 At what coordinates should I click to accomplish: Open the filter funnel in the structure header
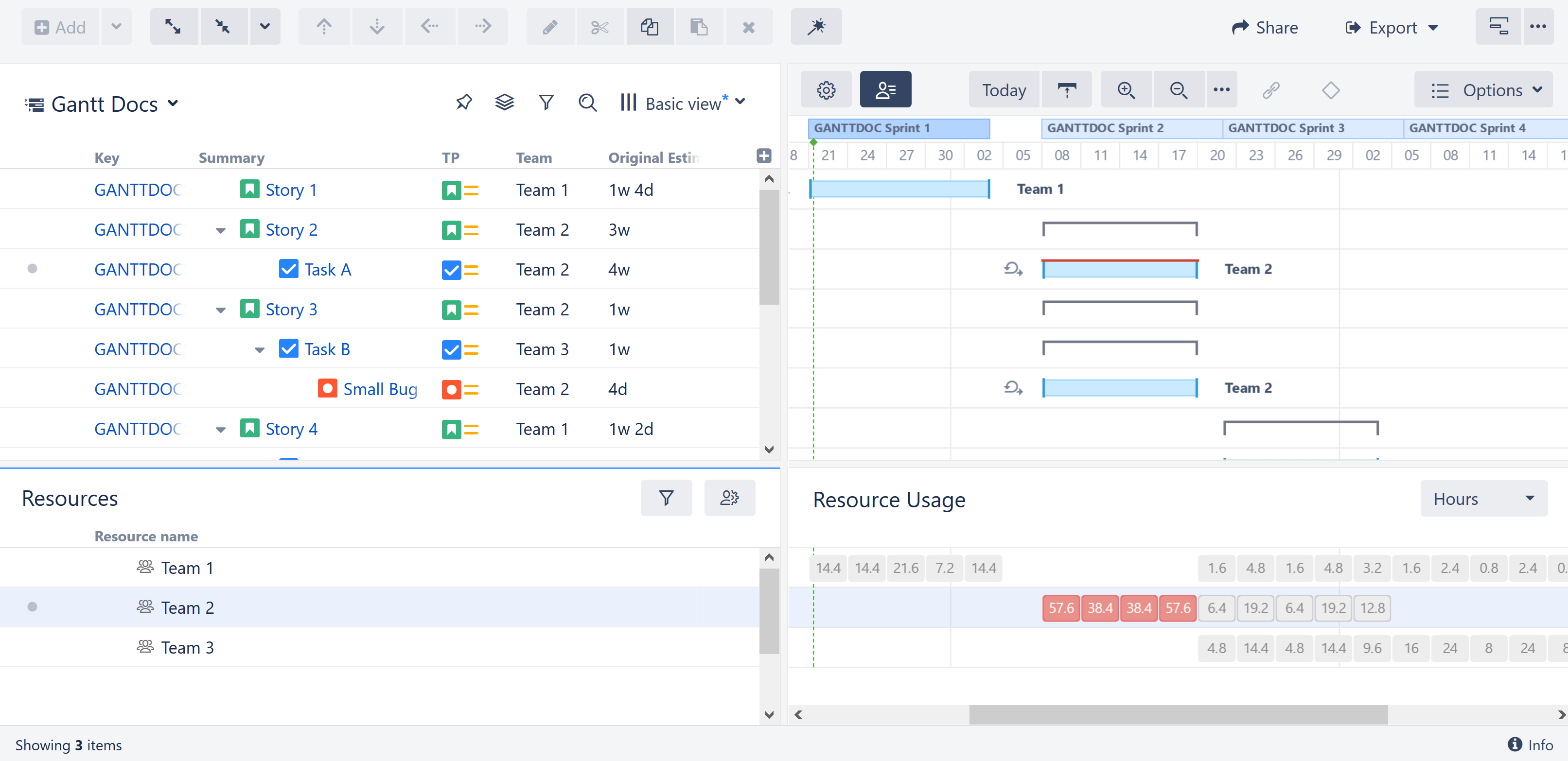(x=546, y=102)
